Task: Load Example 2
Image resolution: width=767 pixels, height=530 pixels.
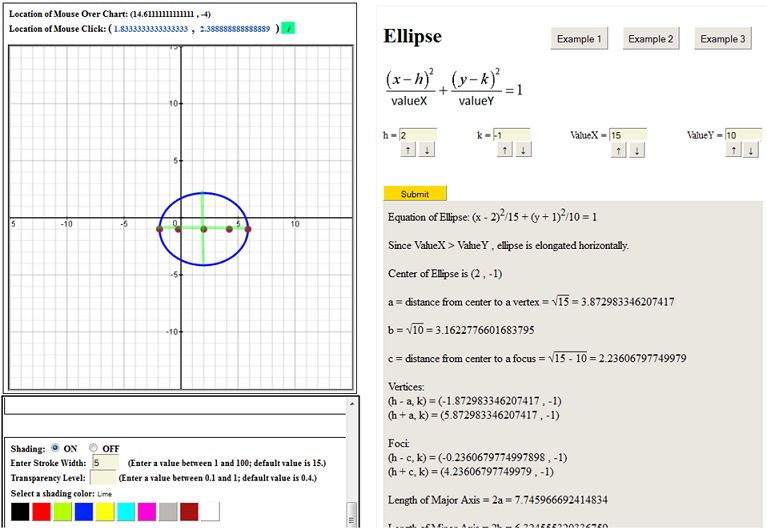Action: click(651, 39)
